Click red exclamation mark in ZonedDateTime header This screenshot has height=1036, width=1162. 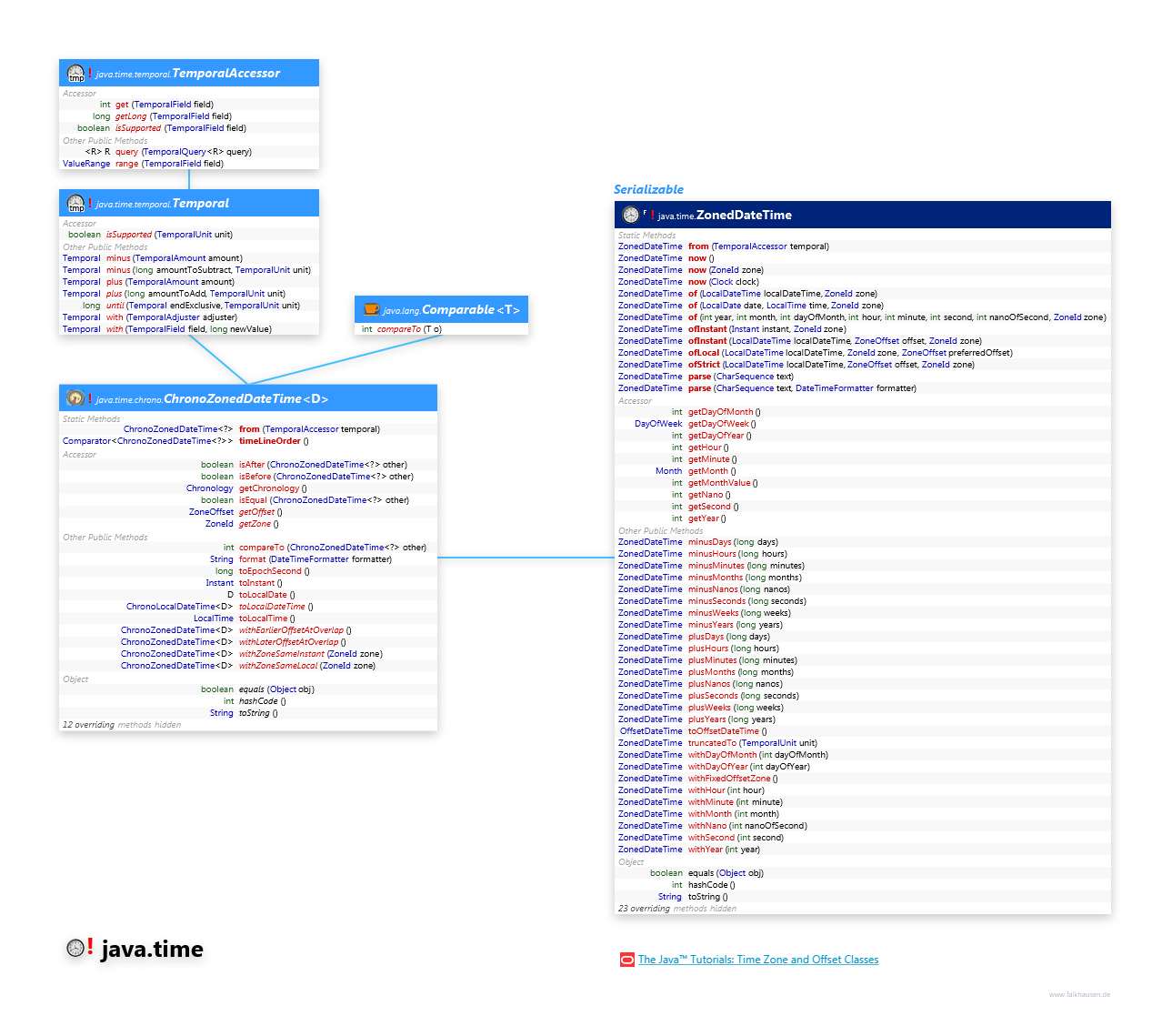[652, 215]
